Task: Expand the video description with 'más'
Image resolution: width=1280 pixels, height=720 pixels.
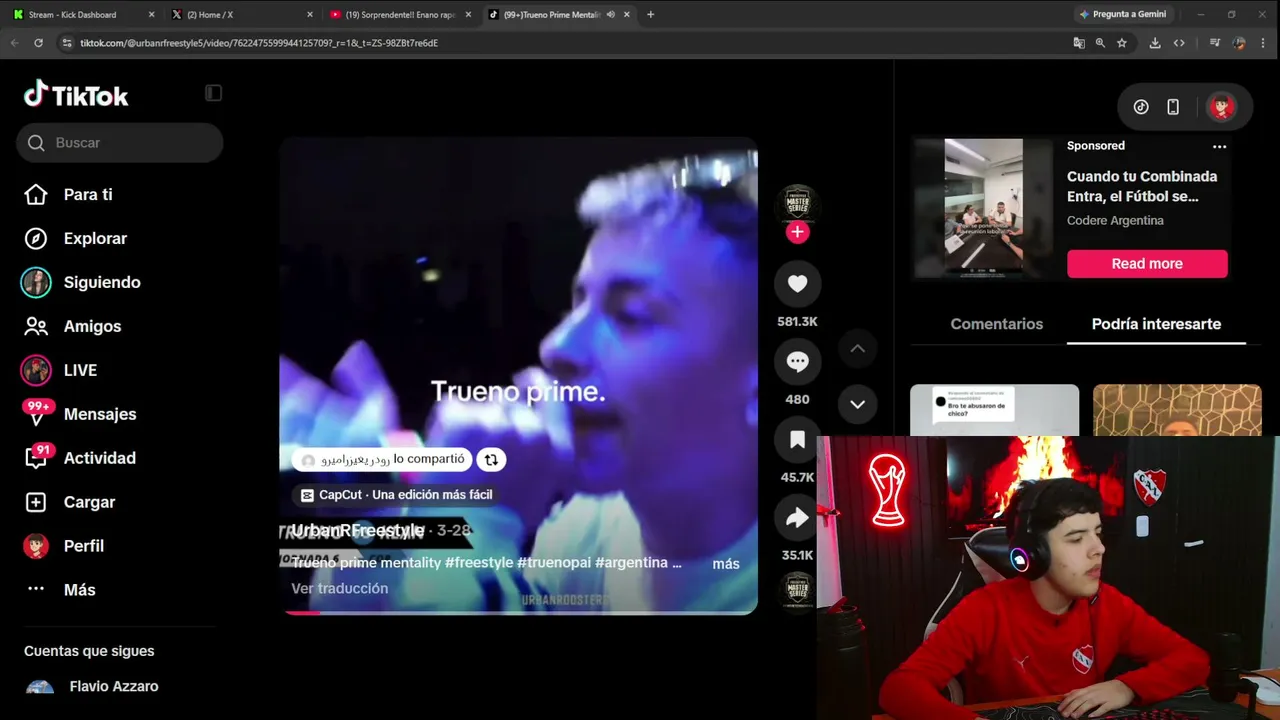Action: point(726,564)
